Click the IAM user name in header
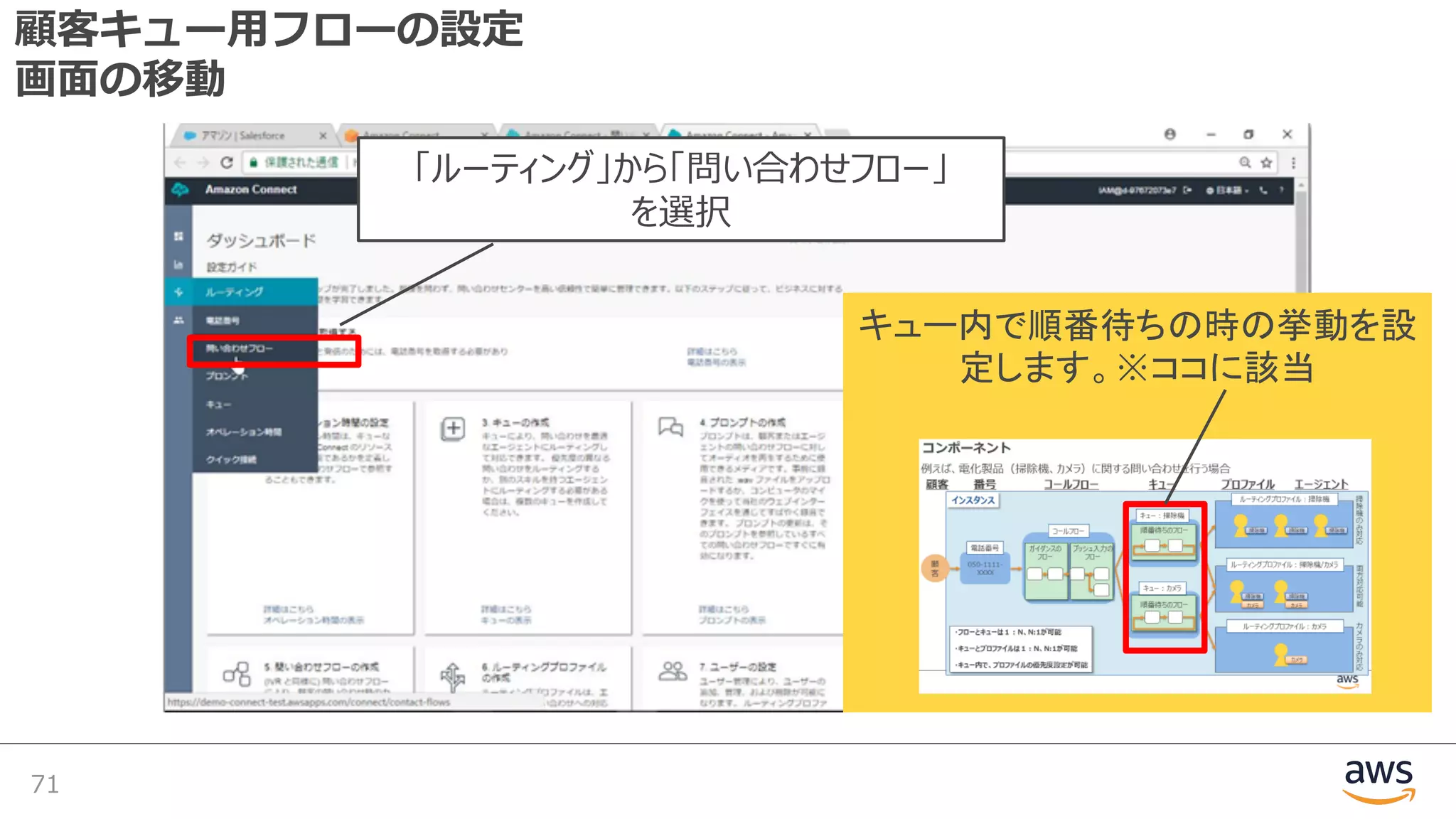The height and width of the screenshot is (819, 1456). pyautogui.click(x=1137, y=190)
